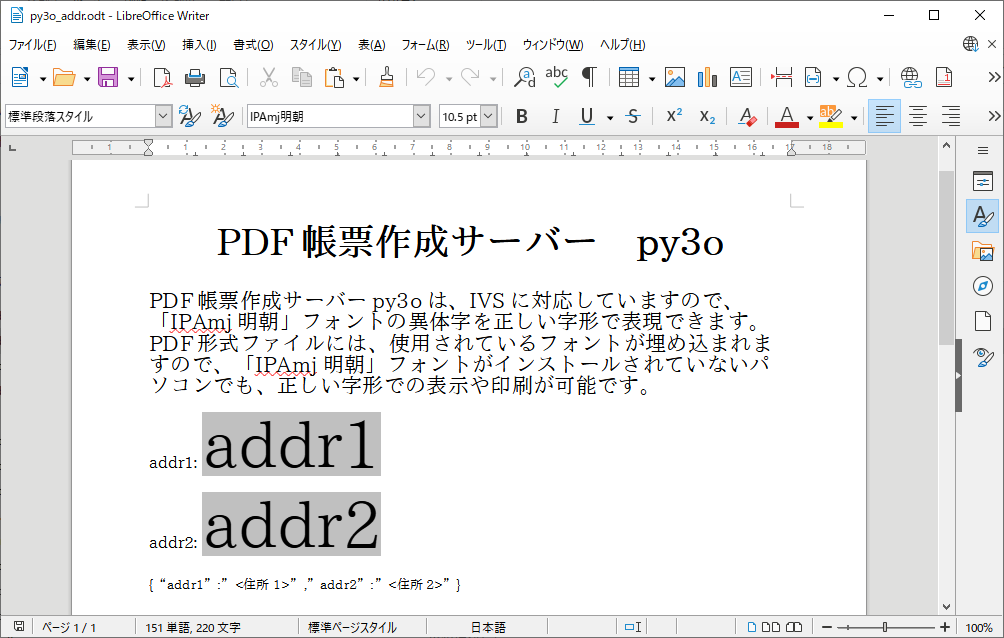Insert a chart
This screenshot has width=1004, height=638.
click(x=708, y=78)
